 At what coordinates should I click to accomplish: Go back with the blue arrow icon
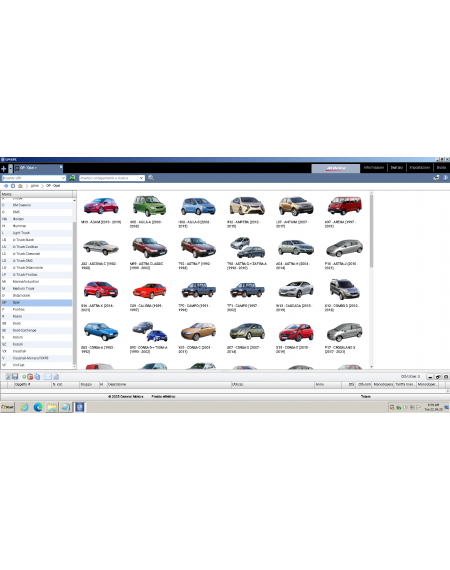click(x=6, y=186)
